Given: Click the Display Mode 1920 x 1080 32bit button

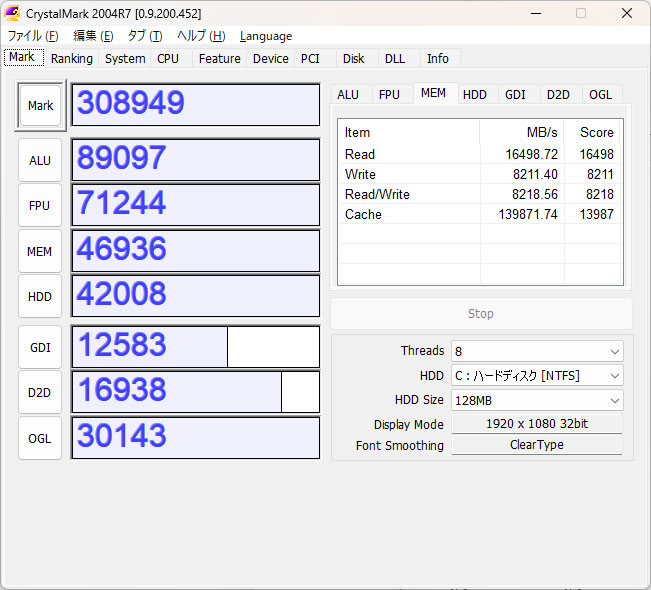Looking at the screenshot, I should [537, 424].
